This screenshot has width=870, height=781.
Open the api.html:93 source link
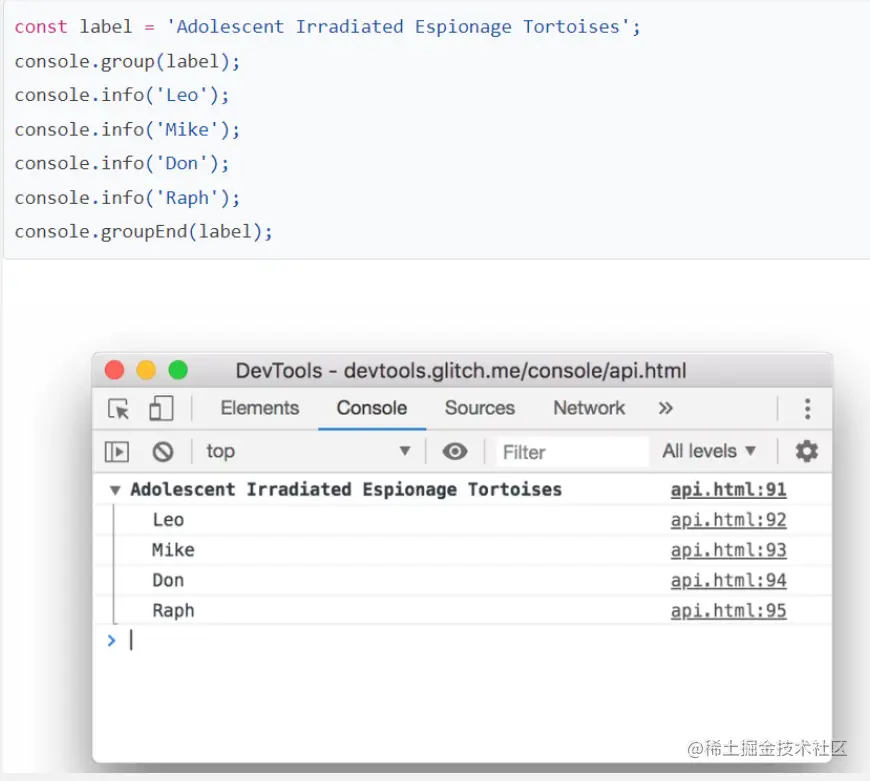[728, 550]
